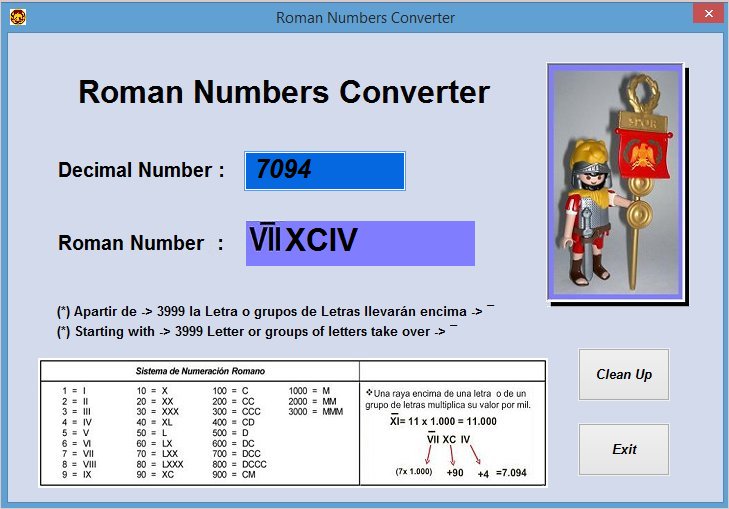729x509 pixels.
Task: Click the Decimal Number label
Action: [x=141, y=170]
